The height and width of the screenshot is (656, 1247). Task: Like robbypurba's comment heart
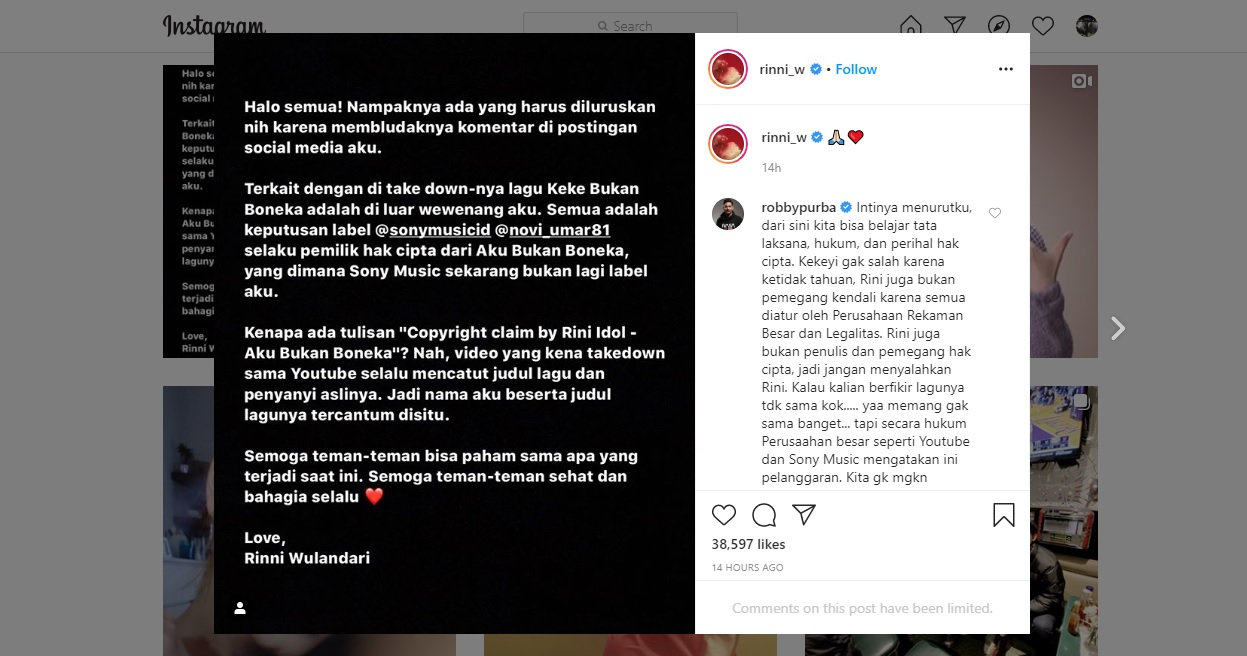click(x=994, y=213)
